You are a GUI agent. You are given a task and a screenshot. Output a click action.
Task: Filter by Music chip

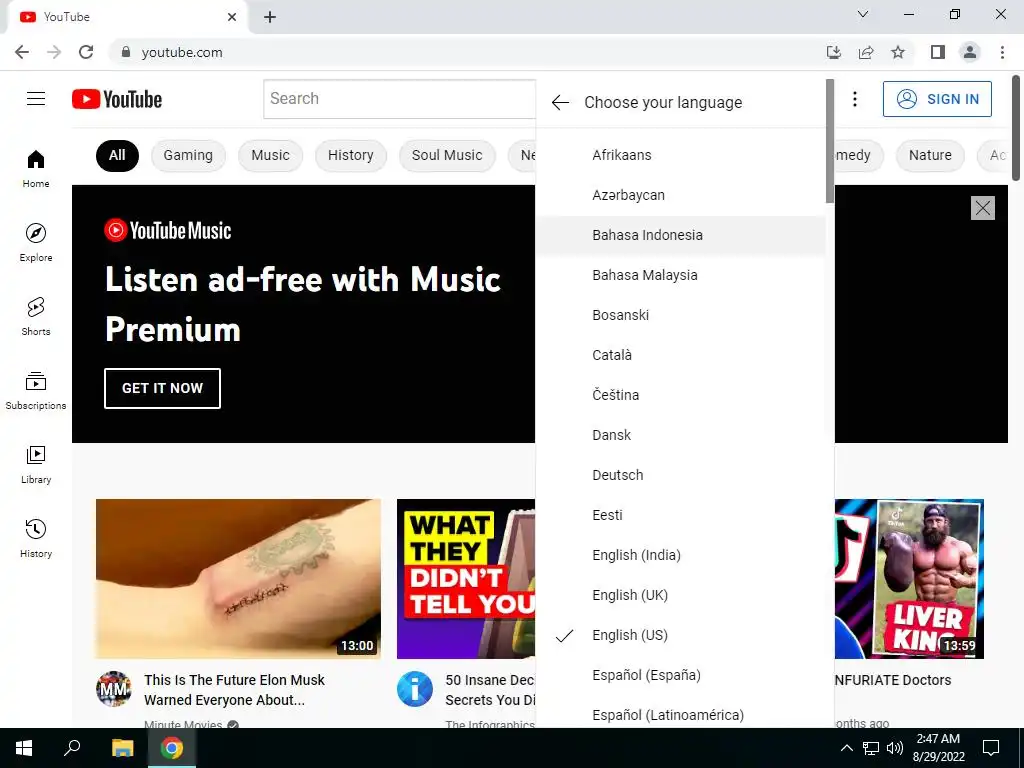click(270, 155)
